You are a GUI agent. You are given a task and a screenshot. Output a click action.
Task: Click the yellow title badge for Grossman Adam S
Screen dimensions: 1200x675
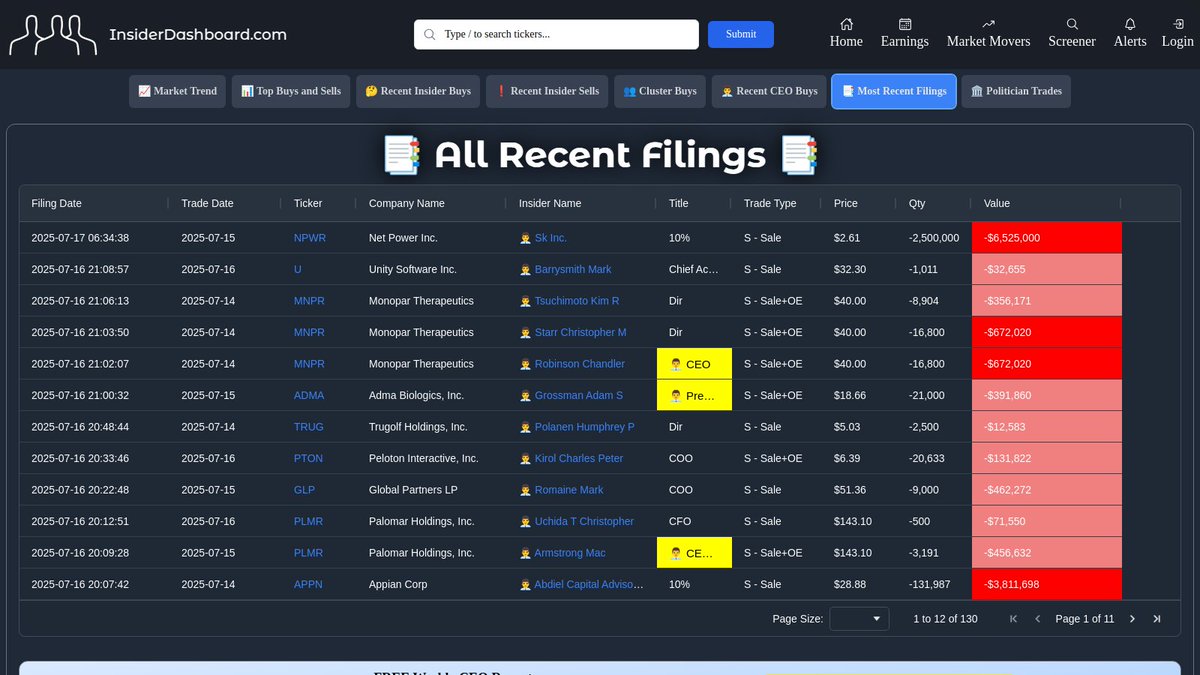694,395
